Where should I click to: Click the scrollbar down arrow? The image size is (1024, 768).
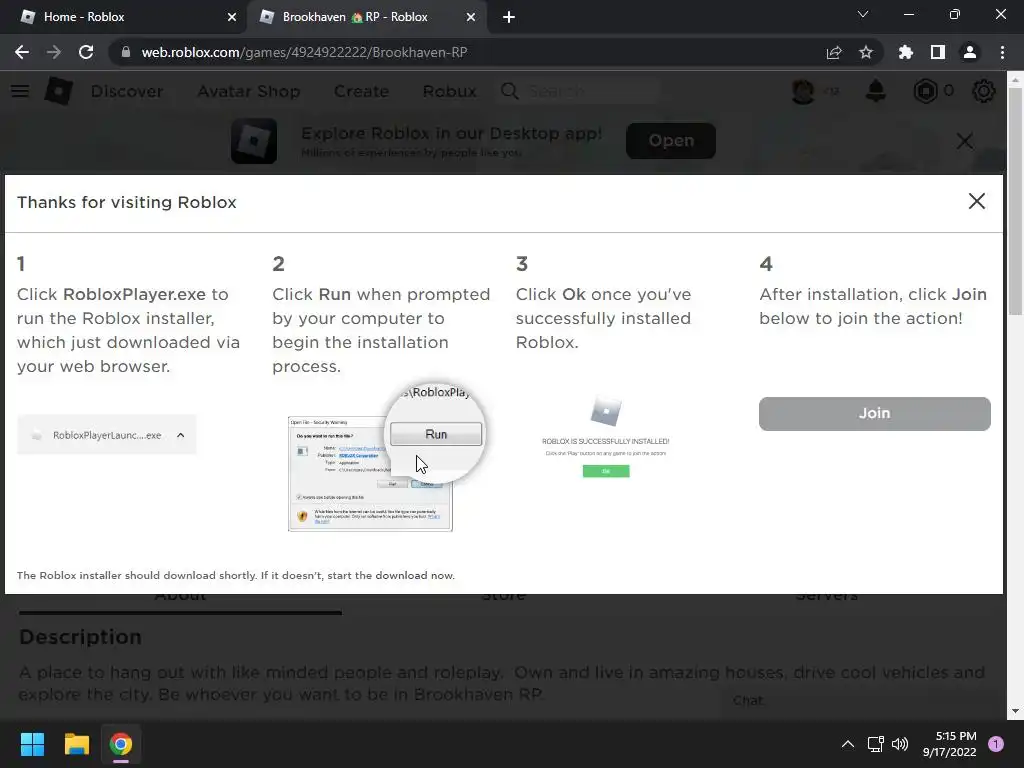point(1016,711)
